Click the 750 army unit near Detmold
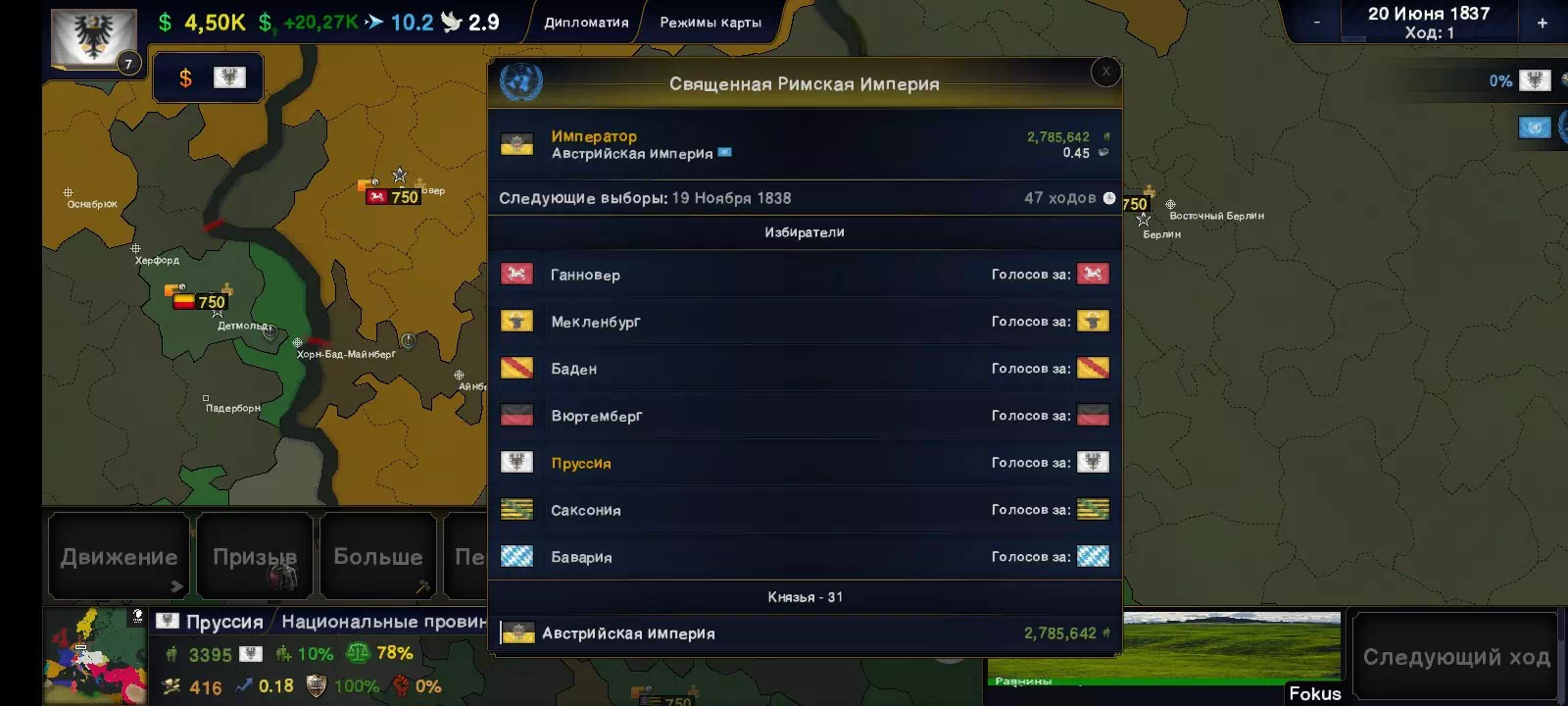 click(200, 301)
